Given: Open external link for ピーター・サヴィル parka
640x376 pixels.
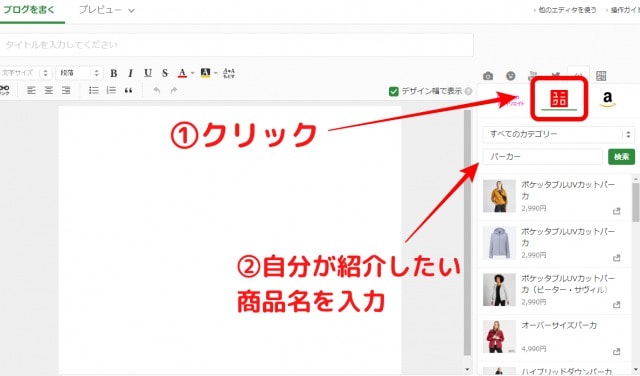Looking at the screenshot, I should (x=616, y=305).
